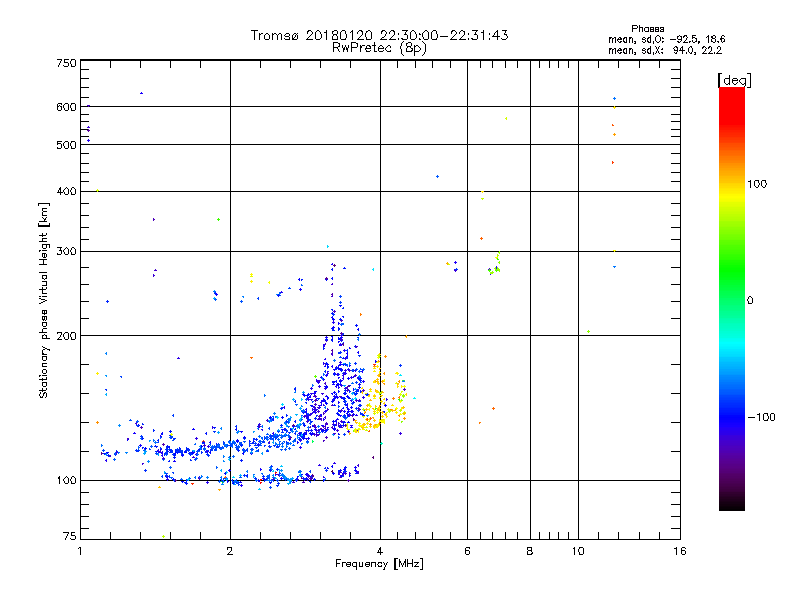Click the '400' height tick label

pyautogui.click(x=66, y=191)
